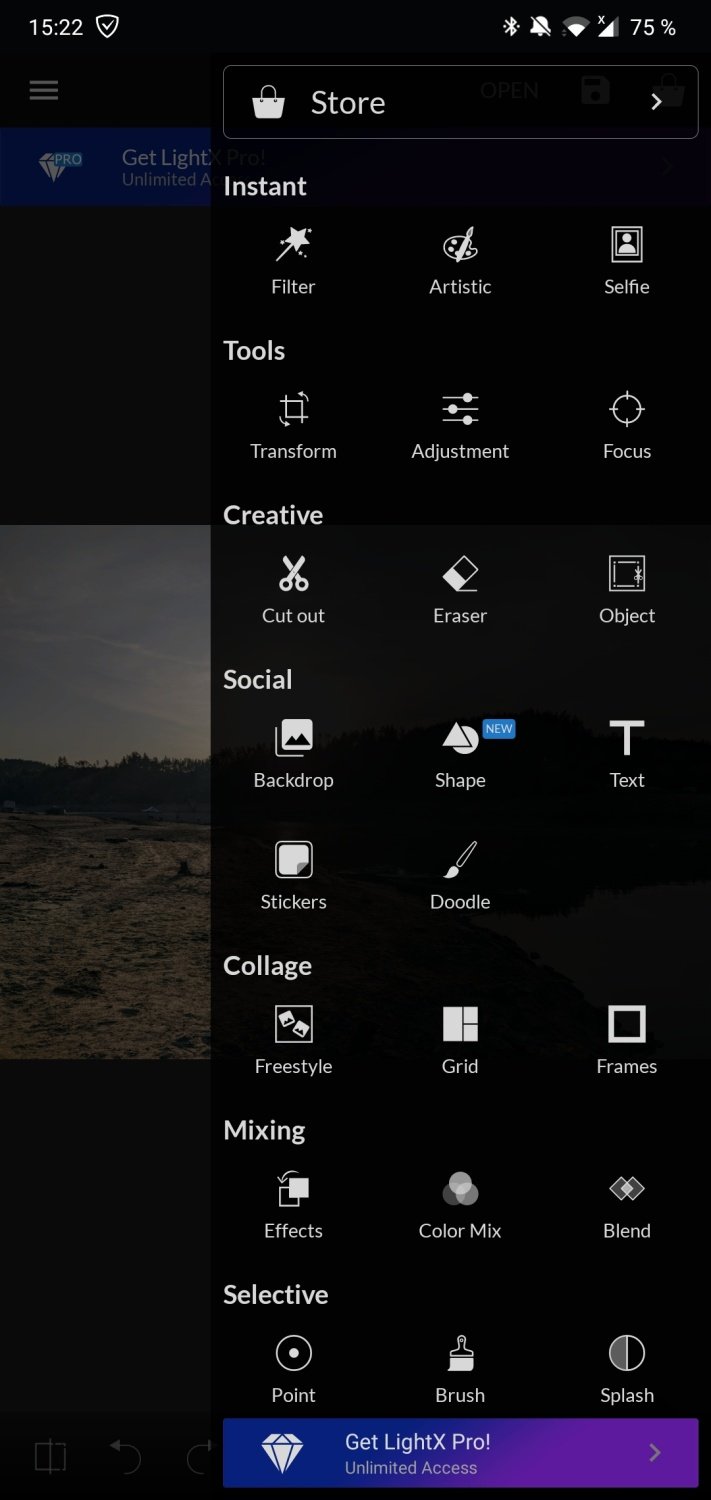Tap the Wi-Fi status icon

pyautogui.click(x=574, y=27)
